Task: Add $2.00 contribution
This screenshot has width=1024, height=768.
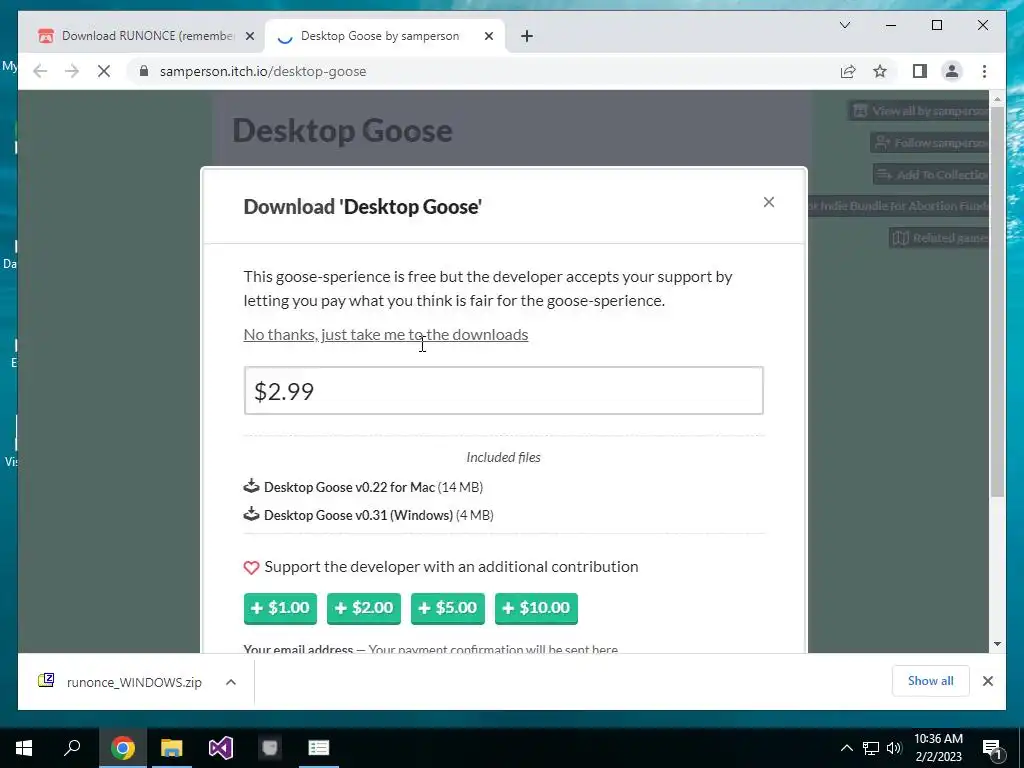Action: point(364,608)
